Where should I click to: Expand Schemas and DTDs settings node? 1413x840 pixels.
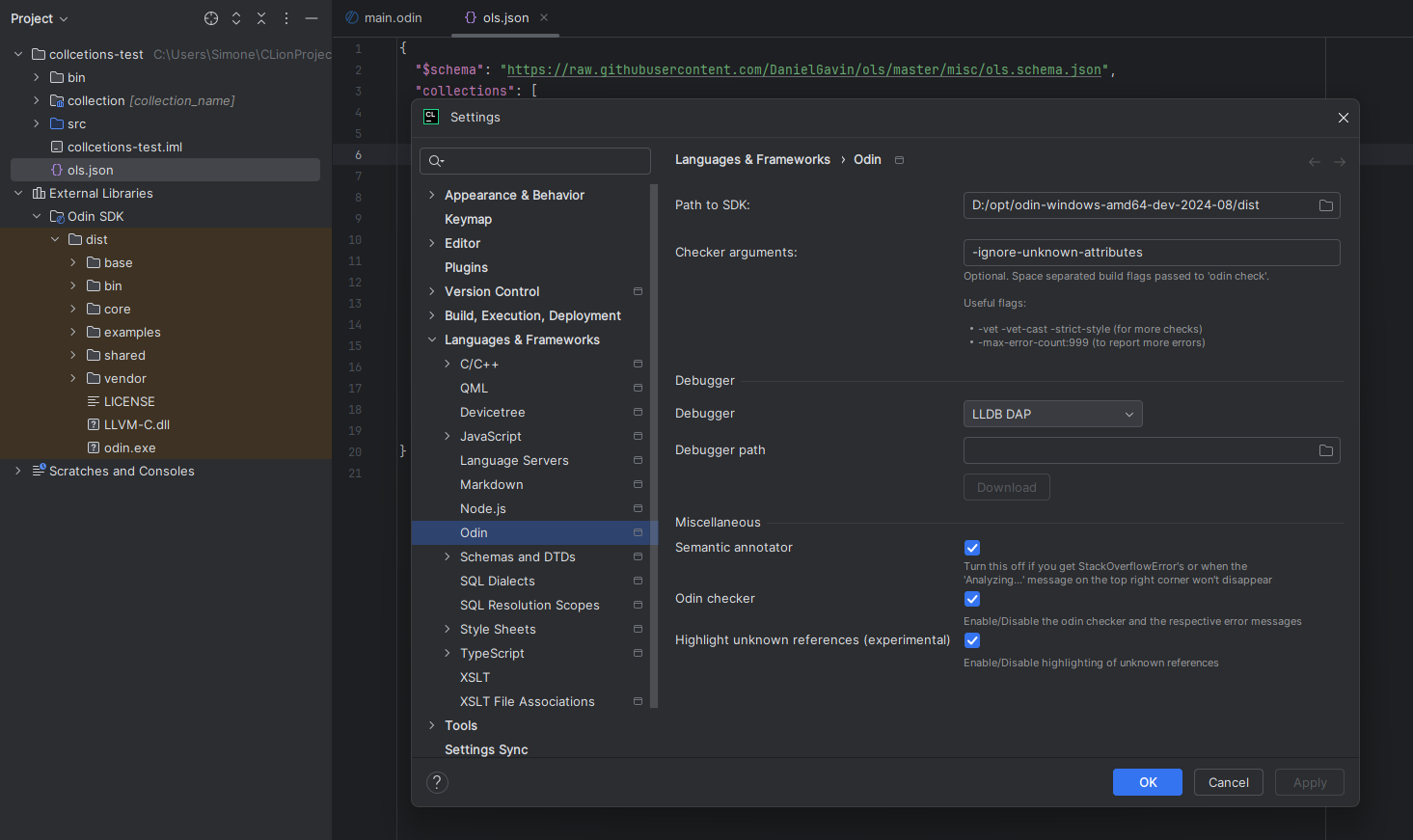coord(447,556)
